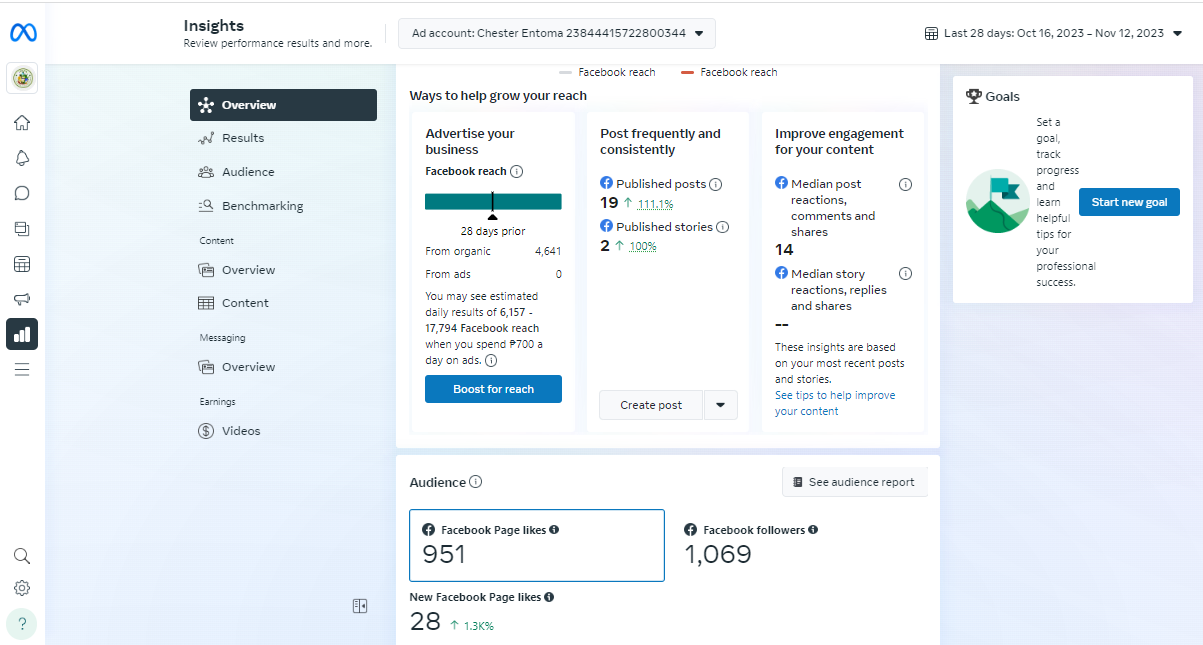Open the Ads megaphone icon
Viewport: 1203px width, 645px height.
click(22, 299)
